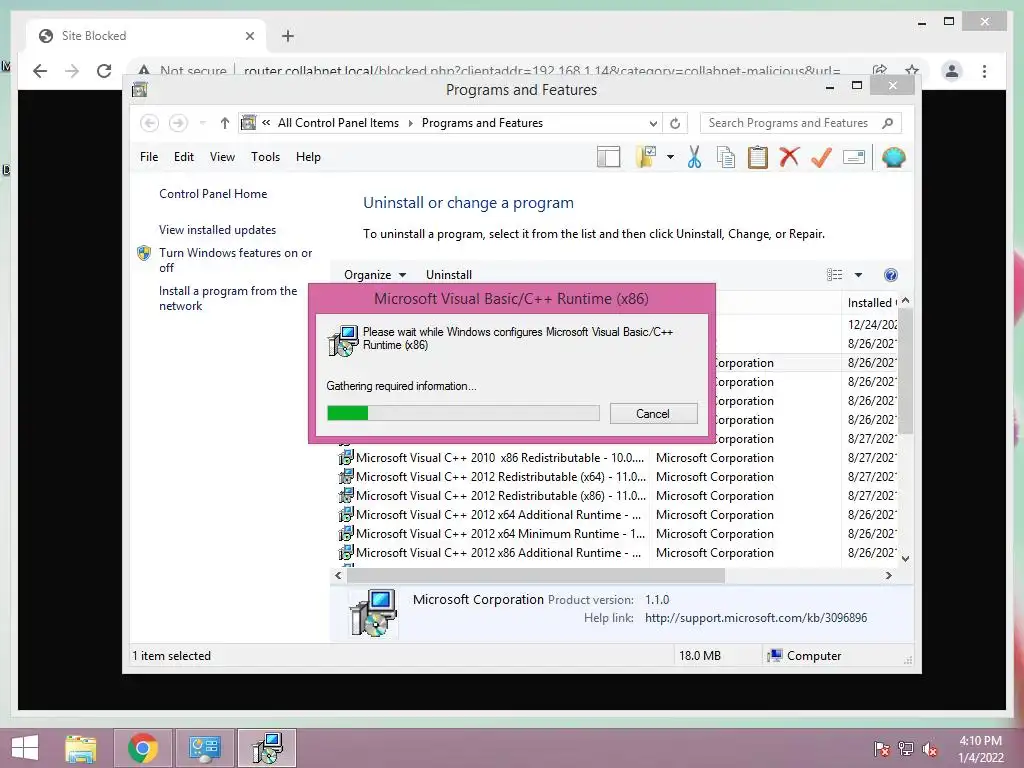Click Back arrow in Programs and Features
Screen dimensions: 1024x768
(150, 123)
